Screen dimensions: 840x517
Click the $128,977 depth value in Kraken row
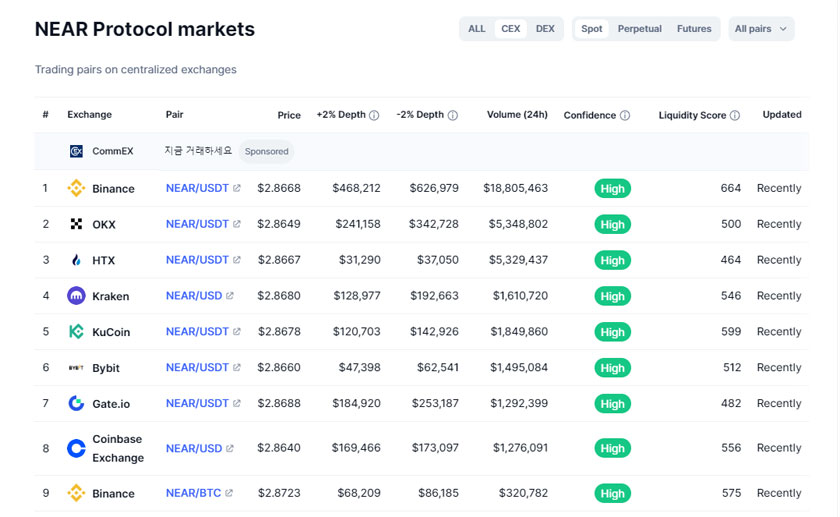[x=357, y=296]
